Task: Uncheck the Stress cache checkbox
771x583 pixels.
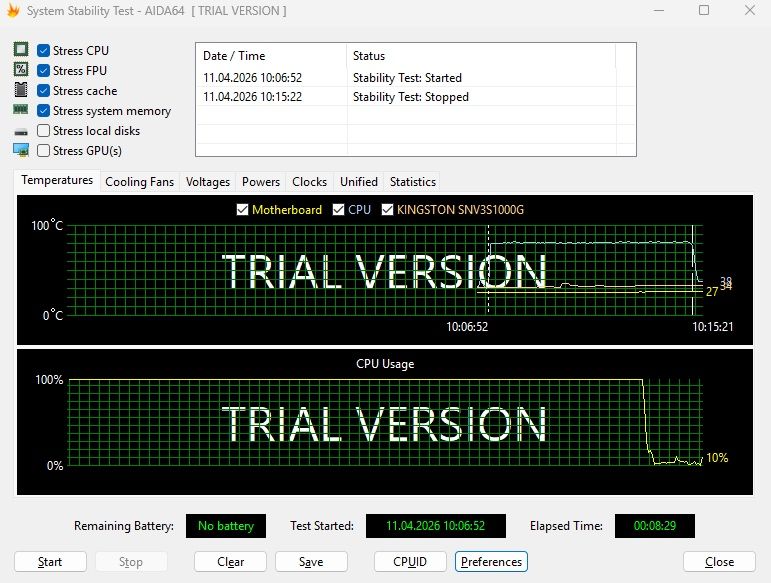Action: [43, 91]
